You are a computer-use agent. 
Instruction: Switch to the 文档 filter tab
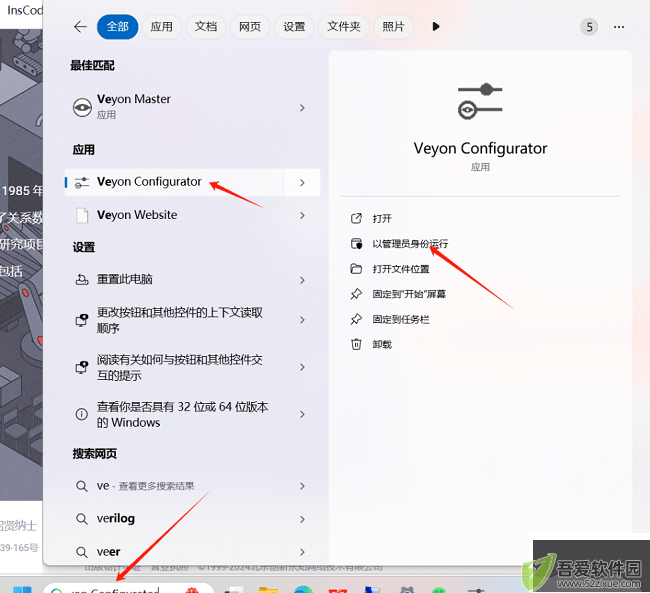(206, 27)
